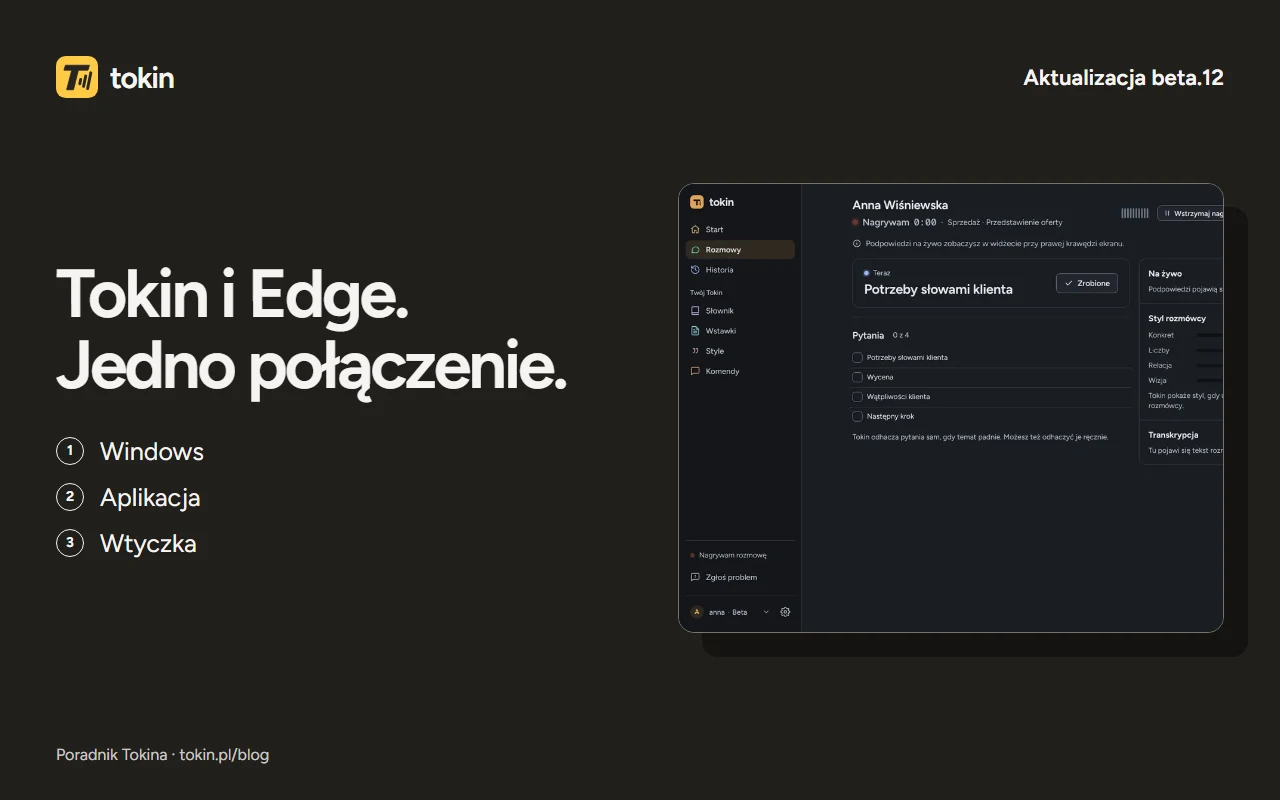Click the Anna Wiśniewska conversation title

(900, 205)
